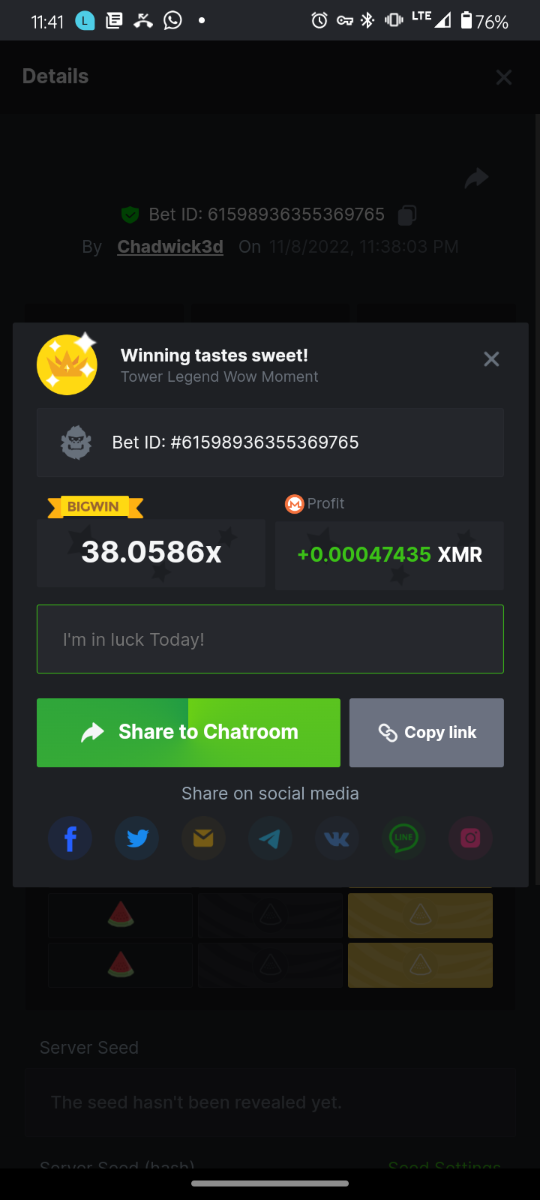540x1200 pixels.
Task: Share win on LINE
Action: [404, 838]
